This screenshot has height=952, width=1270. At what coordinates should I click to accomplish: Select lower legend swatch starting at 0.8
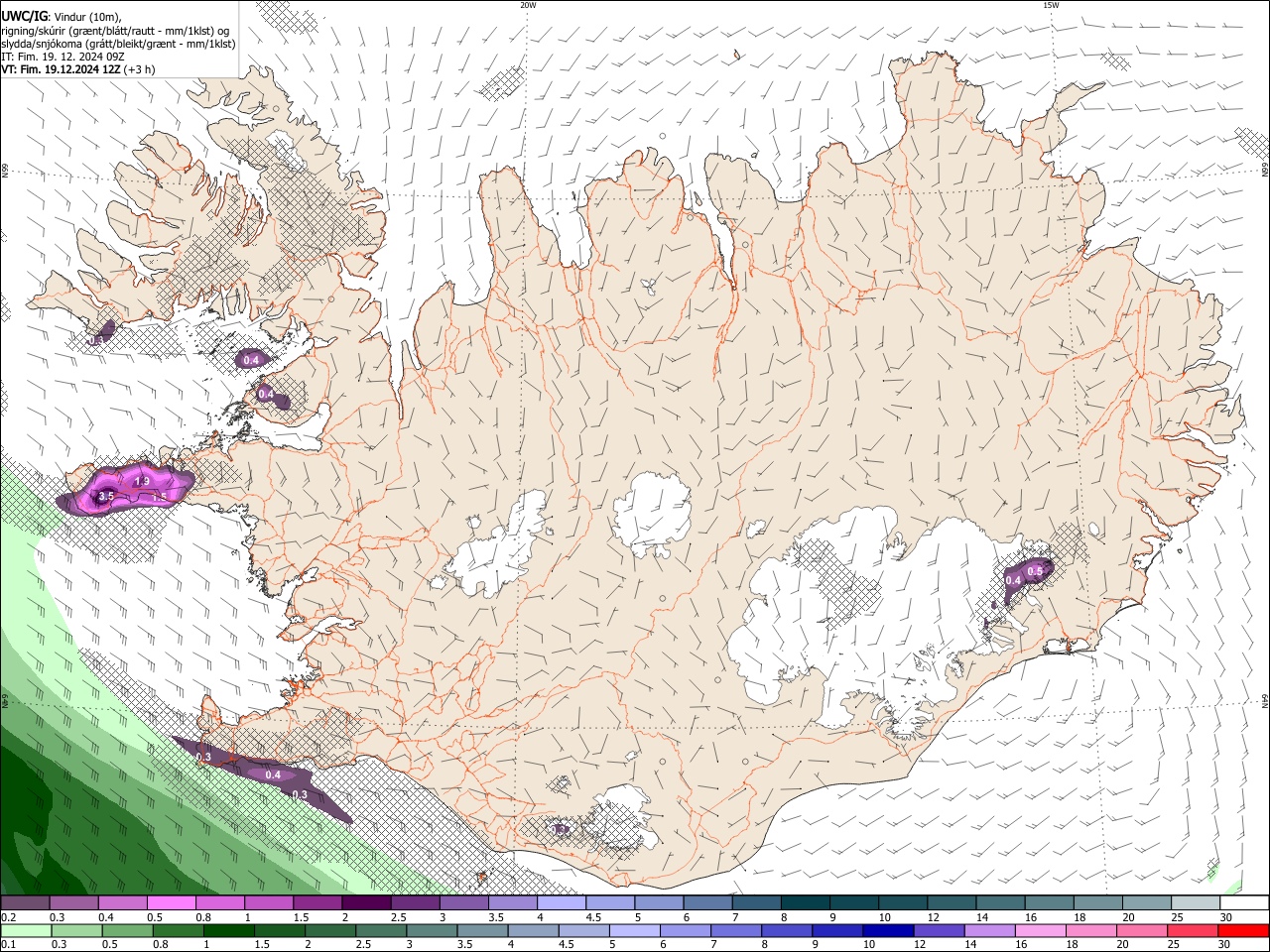click(x=178, y=931)
